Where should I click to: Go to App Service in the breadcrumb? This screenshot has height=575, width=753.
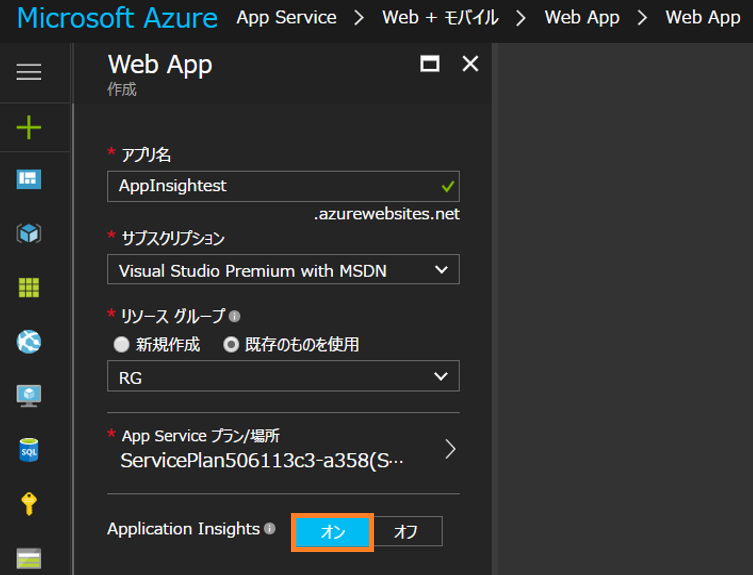point(286,18)
